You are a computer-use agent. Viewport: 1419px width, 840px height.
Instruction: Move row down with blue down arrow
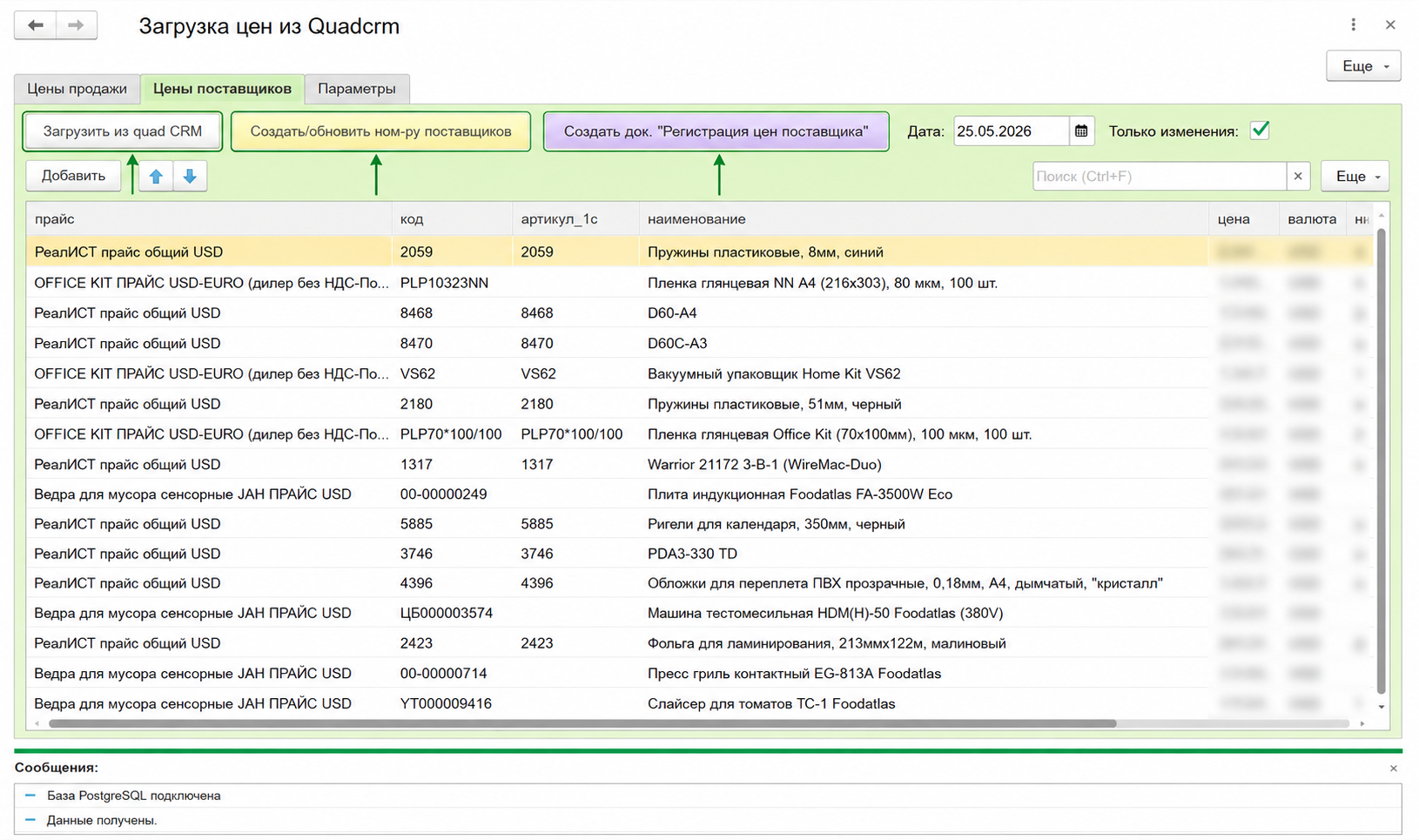tap(190, 176)
